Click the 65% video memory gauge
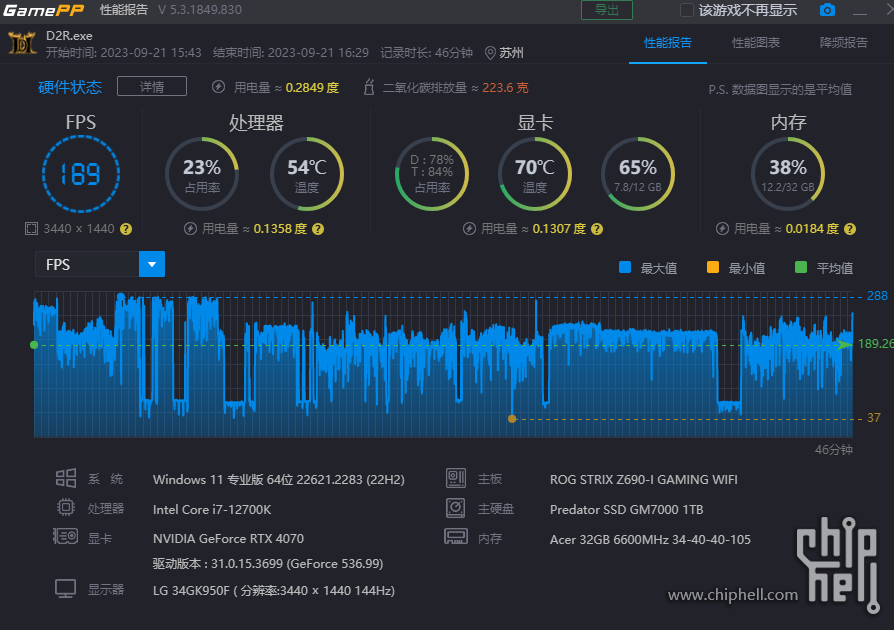The width and height of the screenshot is (894, 630). coord(638,174)
